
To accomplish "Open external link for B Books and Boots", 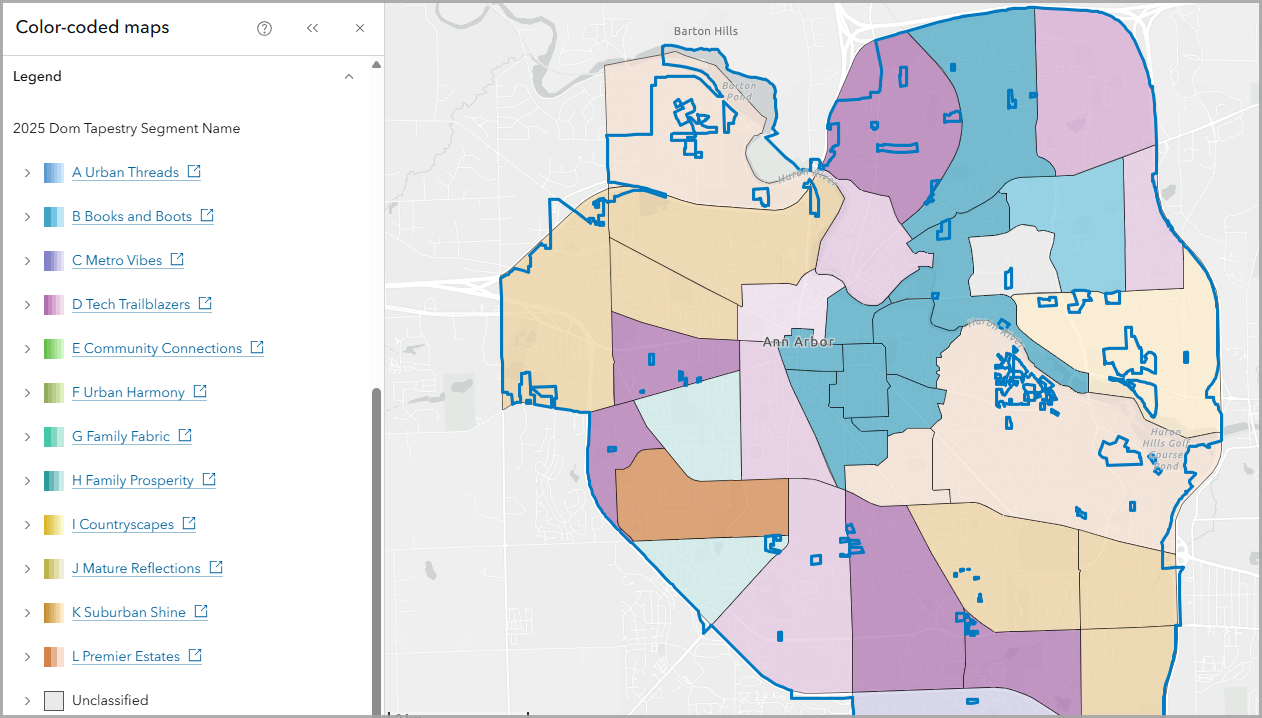I will [x=206, y=215].
